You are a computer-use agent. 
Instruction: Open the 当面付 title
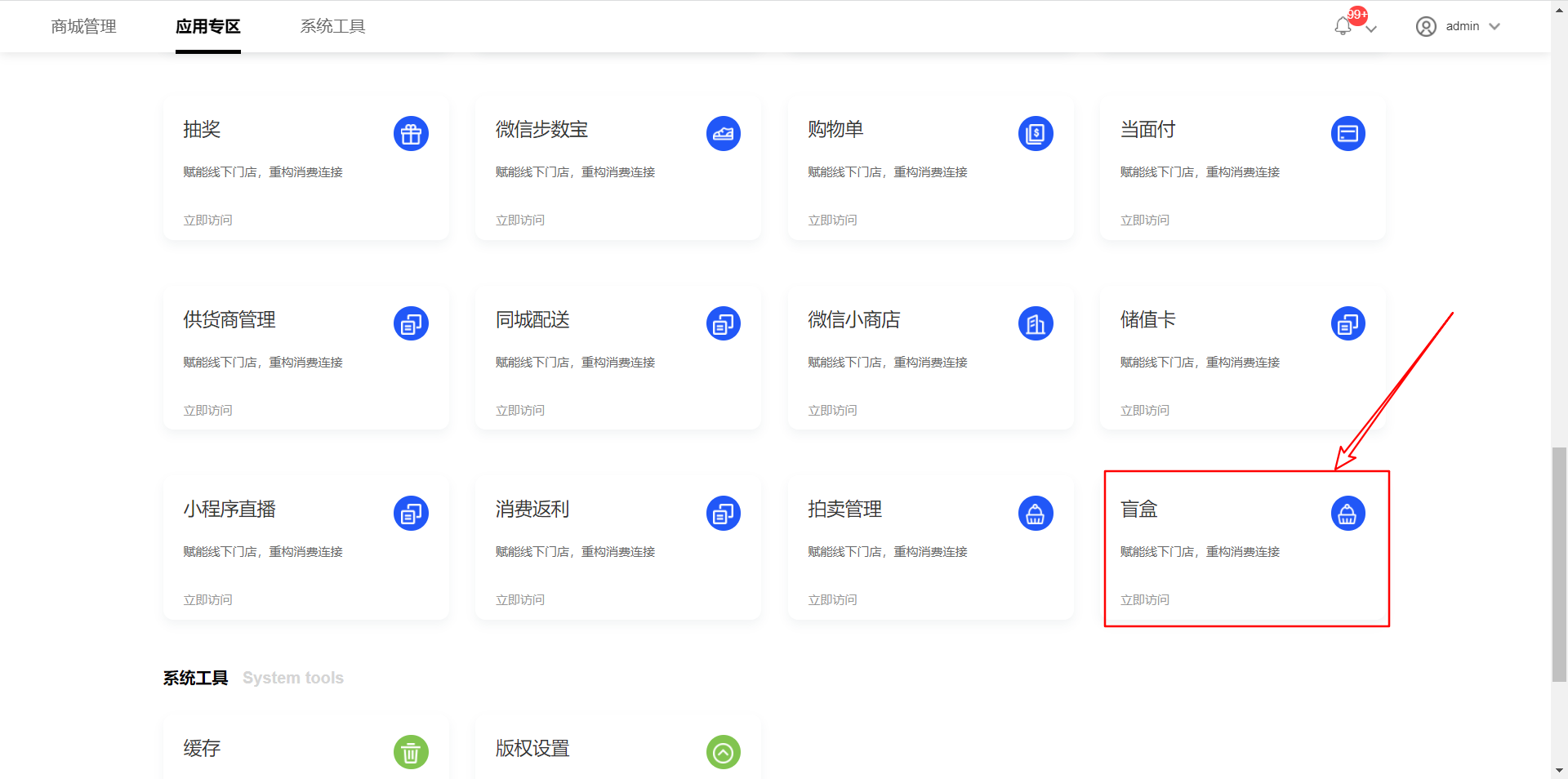pyautogui.click(x=1147, y=129)
